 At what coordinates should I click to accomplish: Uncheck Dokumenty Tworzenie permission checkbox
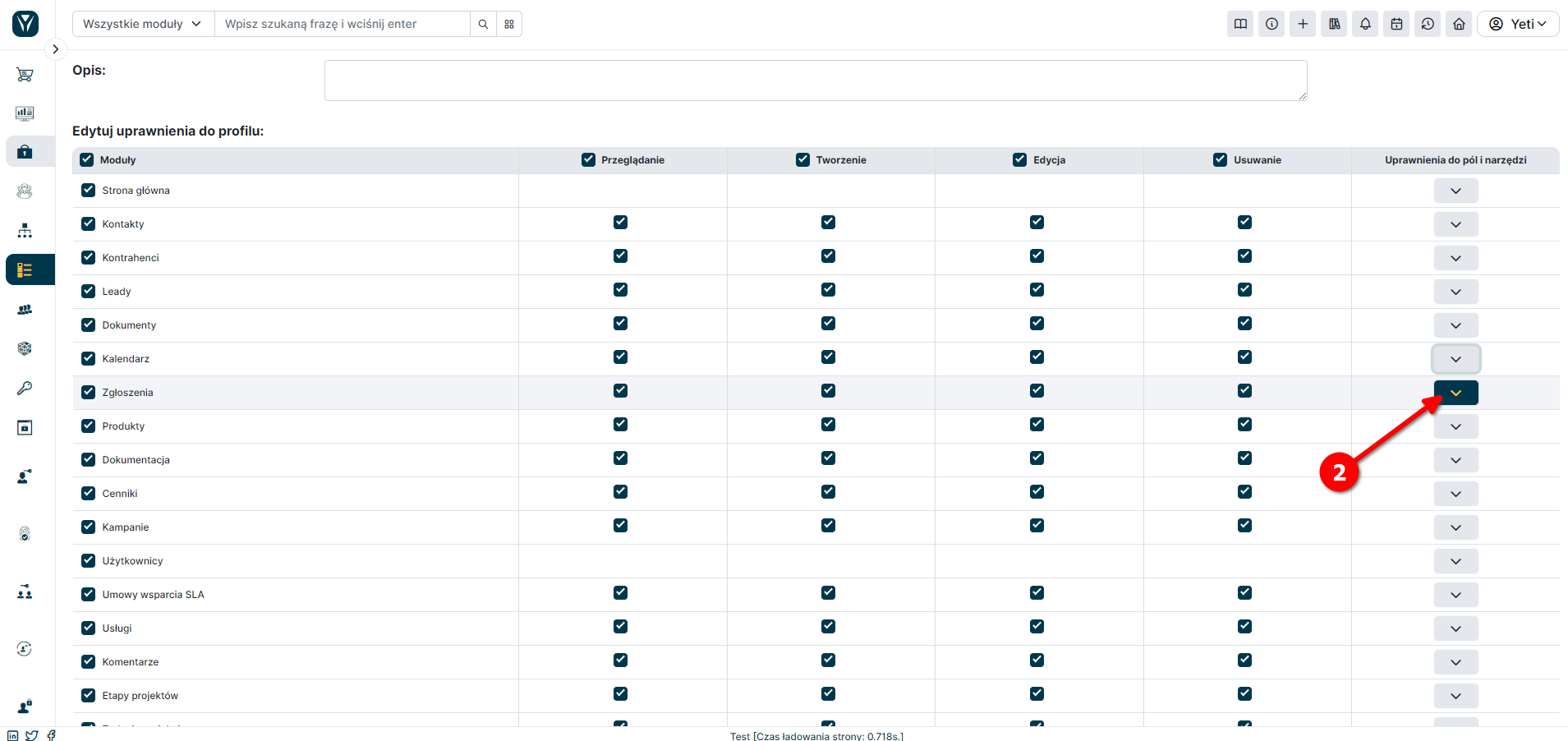click(x=828, y=323)
